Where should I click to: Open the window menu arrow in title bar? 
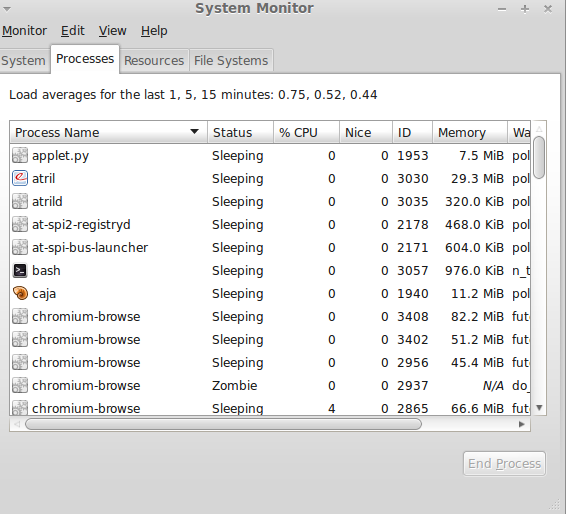pyautogui.click(x=7, y=9)
